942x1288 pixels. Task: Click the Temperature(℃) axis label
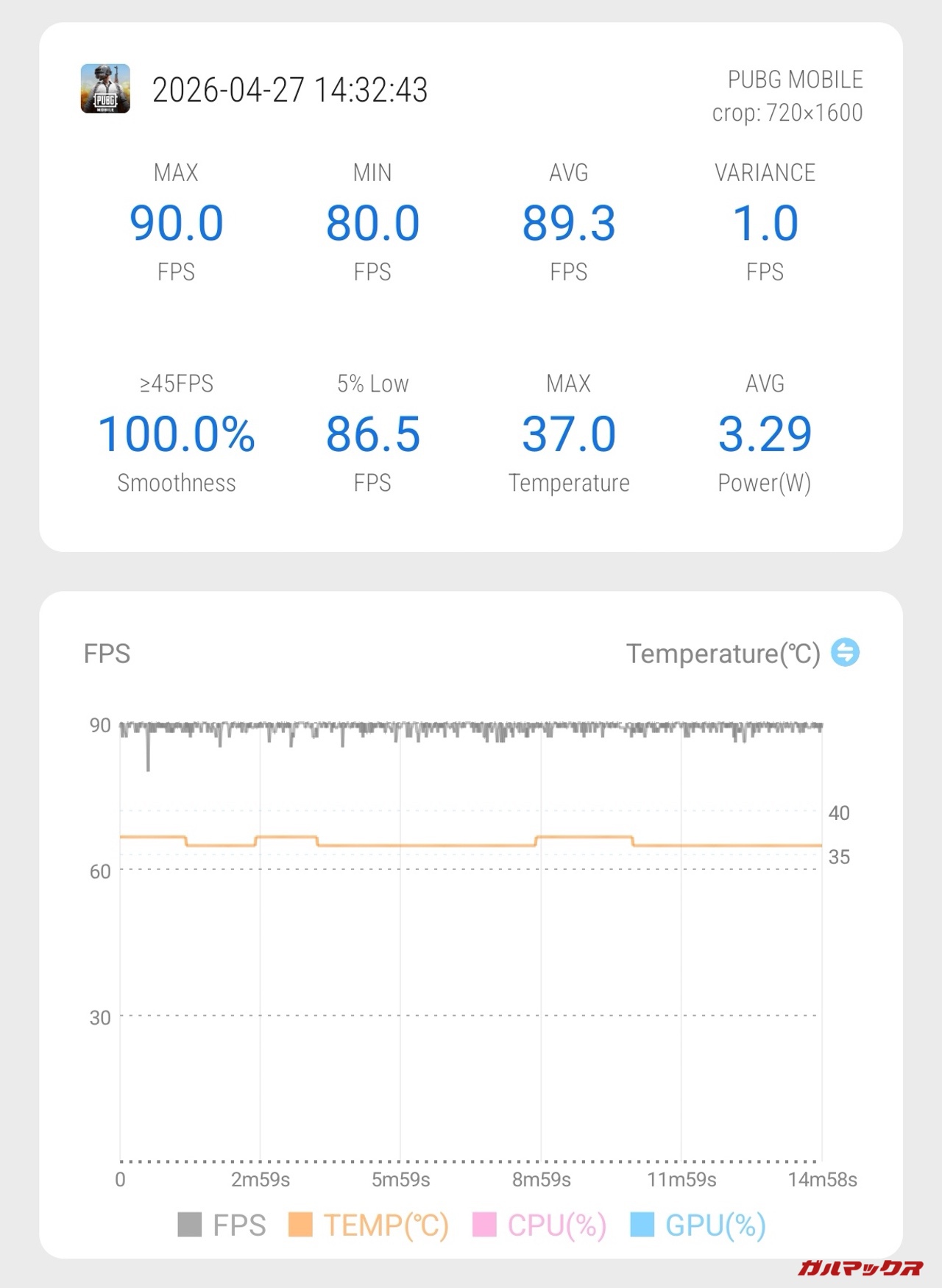(x=723, y=654)
